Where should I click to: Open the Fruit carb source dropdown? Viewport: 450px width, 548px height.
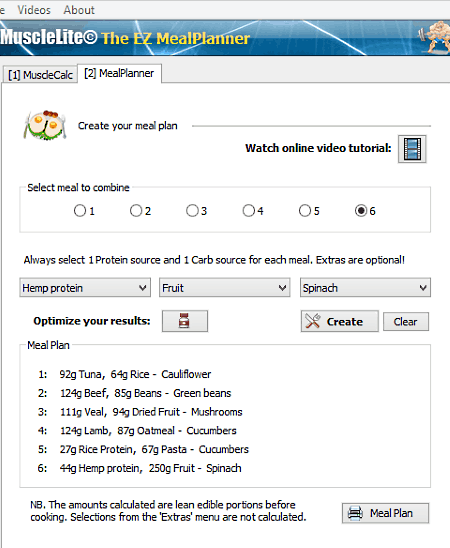click(x=225, y=288)
